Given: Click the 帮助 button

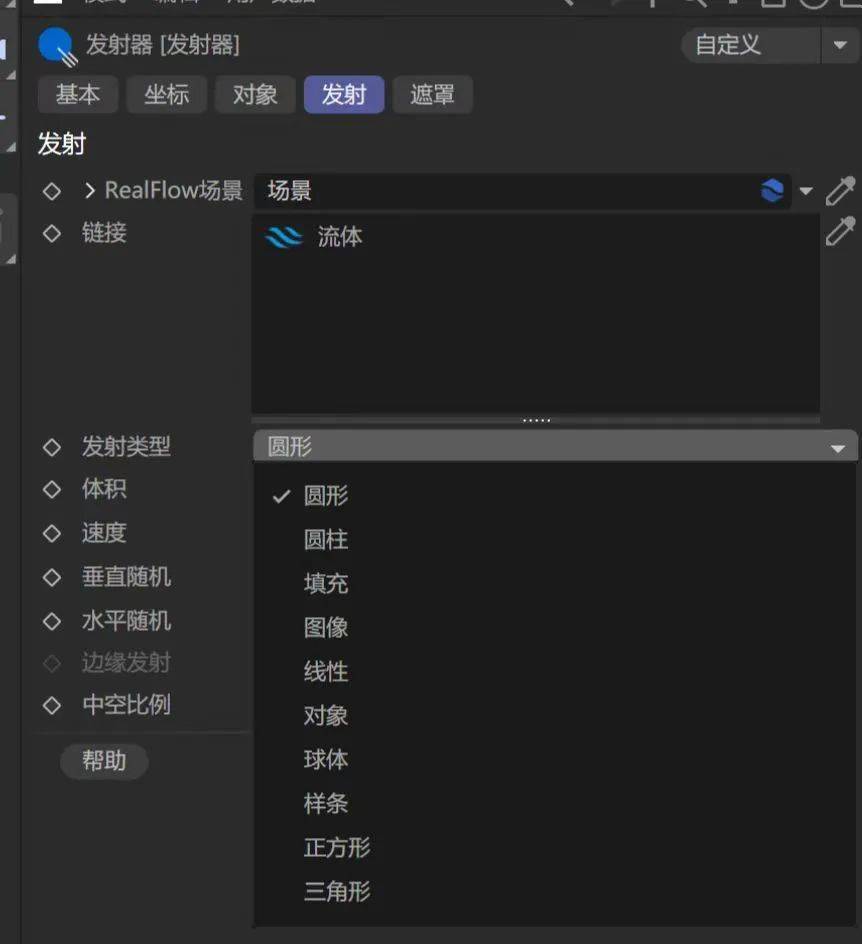Looking at the screenshot, I should point(103,761).
